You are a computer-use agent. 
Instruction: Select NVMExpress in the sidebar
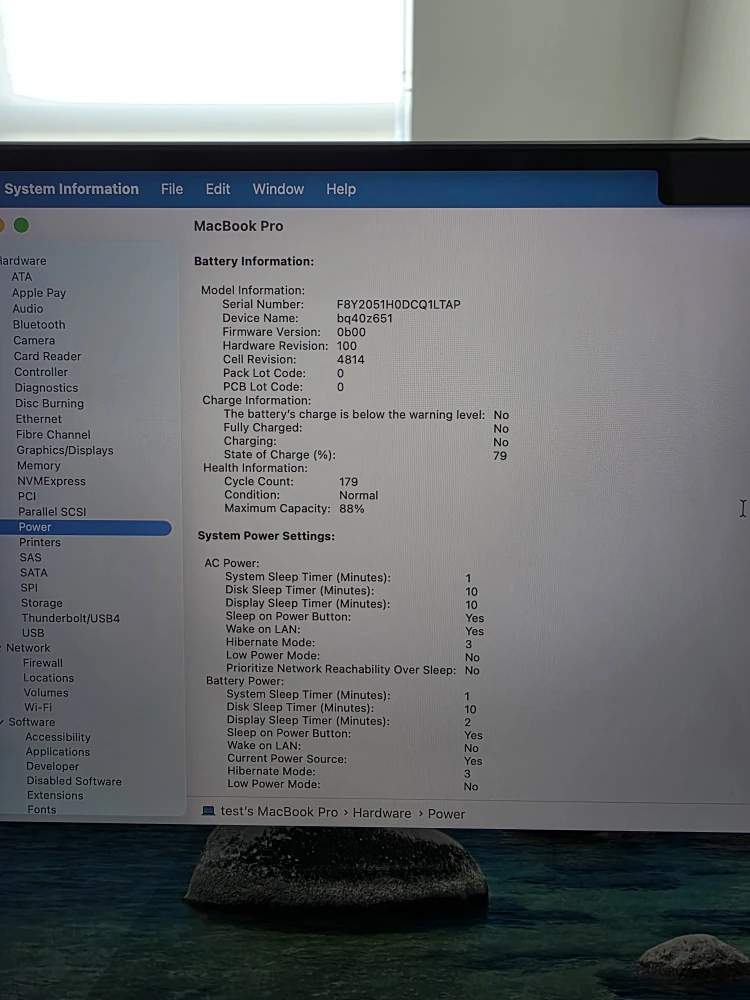[52, 482]
